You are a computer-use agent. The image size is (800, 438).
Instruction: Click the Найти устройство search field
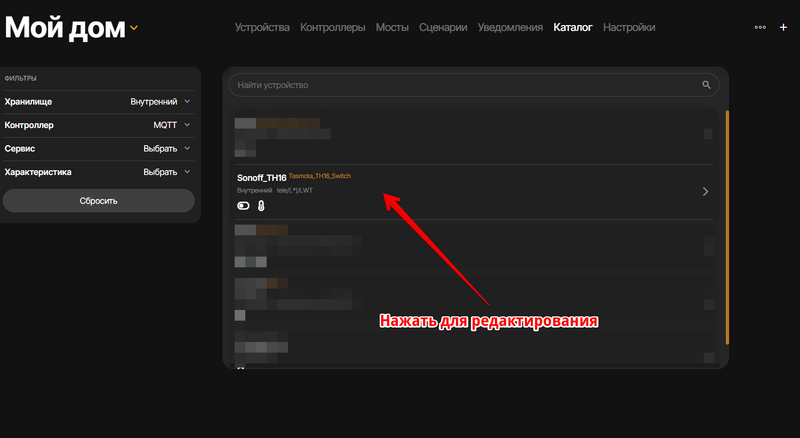pyautogui.click(x=460, y=85)
